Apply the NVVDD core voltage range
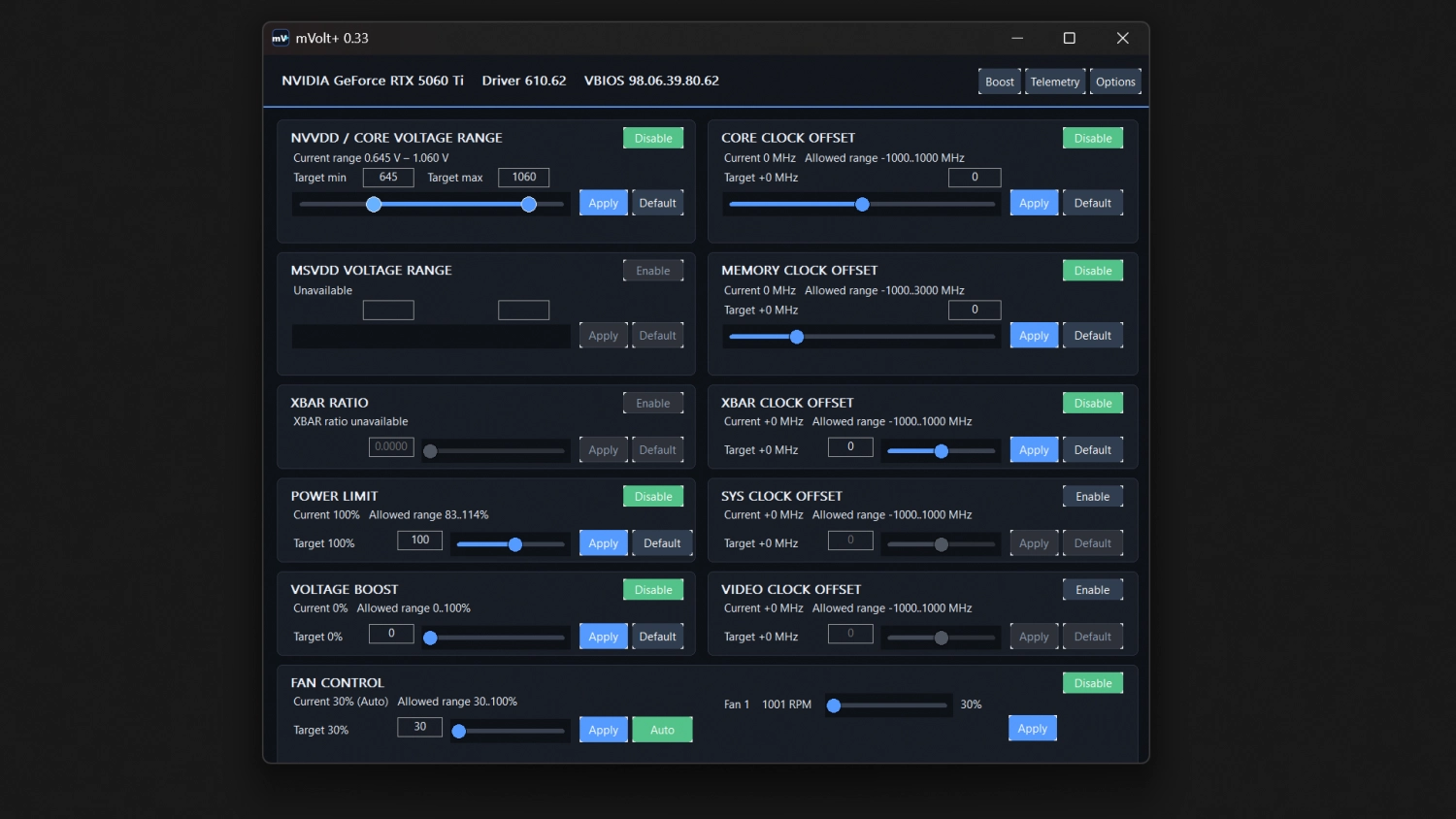The width and height of the screenshot is (1456, 819). (604, 203)
